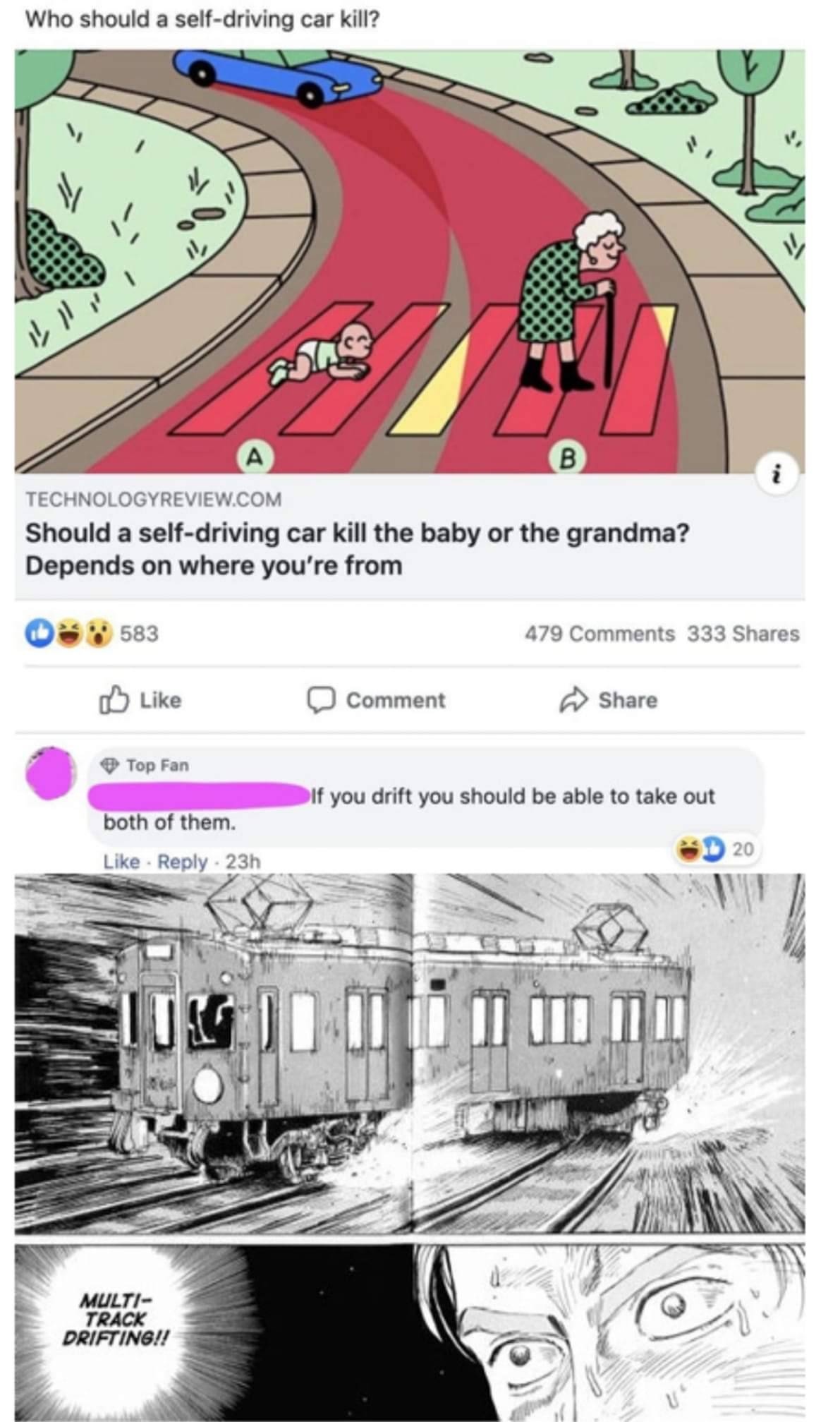Open the 583 reactions emoji cluster
Image resolution: width=840 pixels, height=1422 pixels.
[70, 633]
